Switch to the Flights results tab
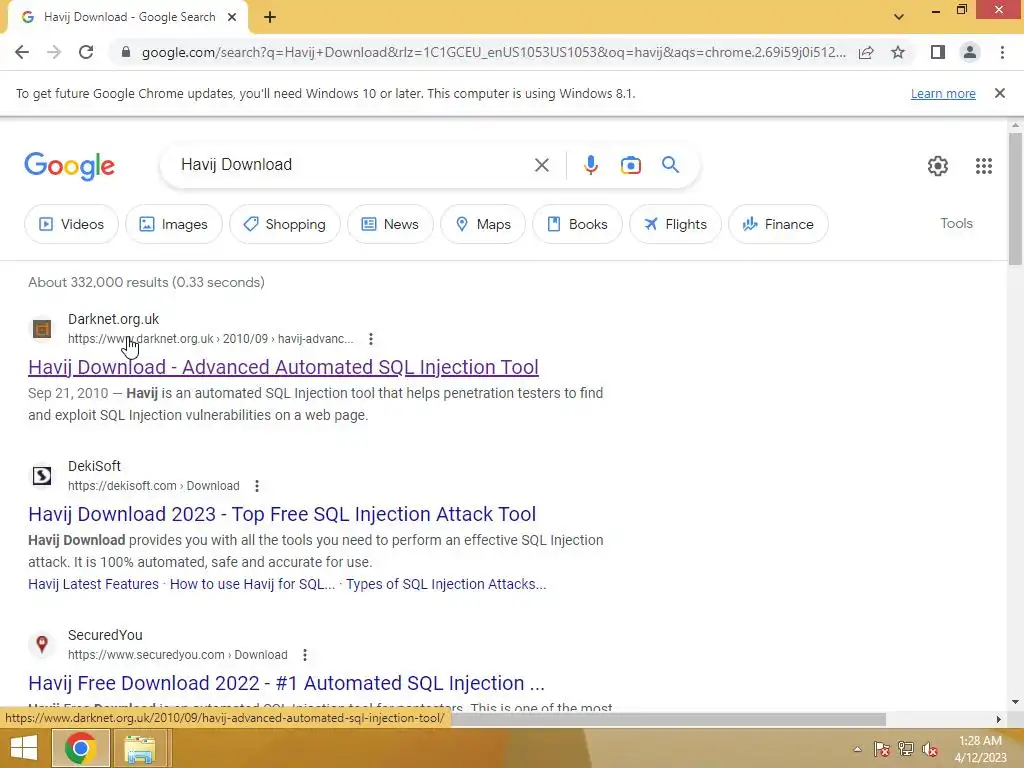Screen dimensions: 1024x768 point(675,224)
